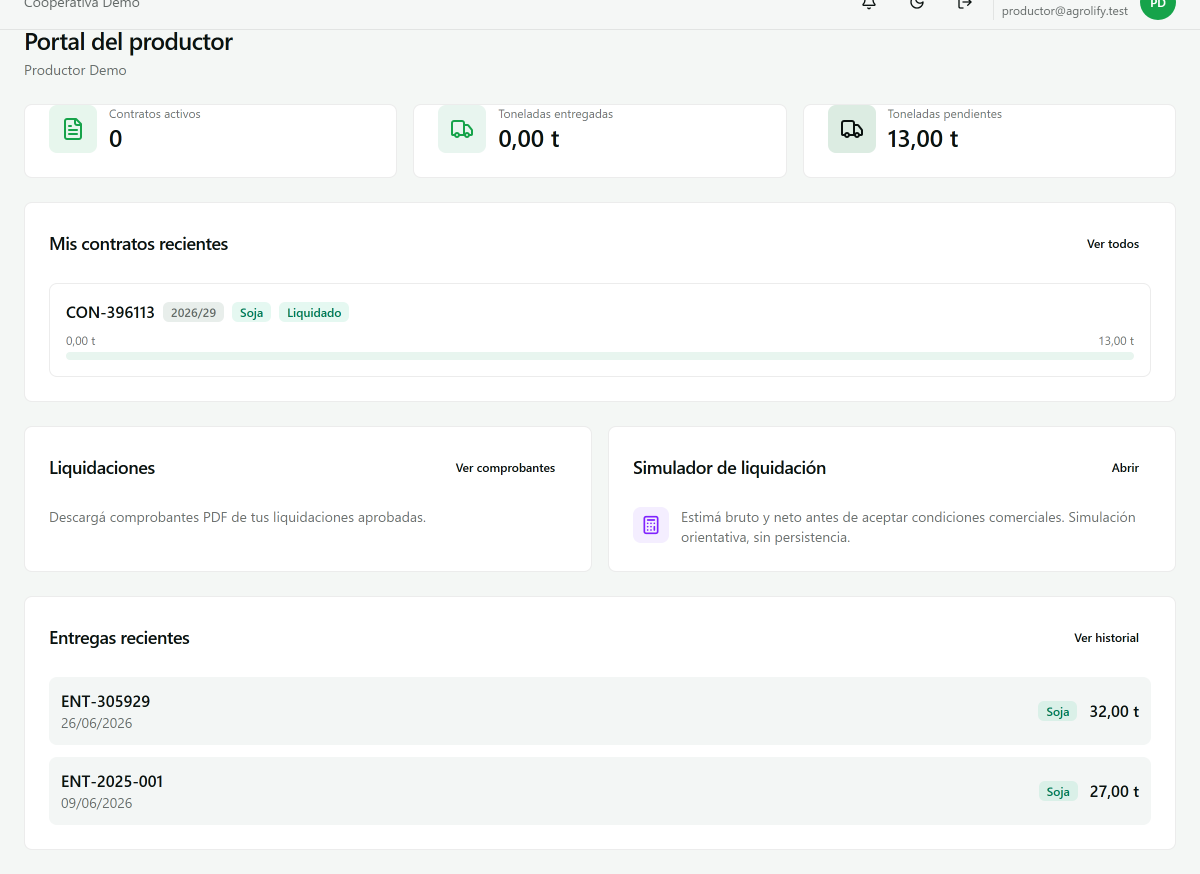Screen dimensions: 1200x874
Task: Click the Mis contratos recientes heading
Action: tap(138, 244)
